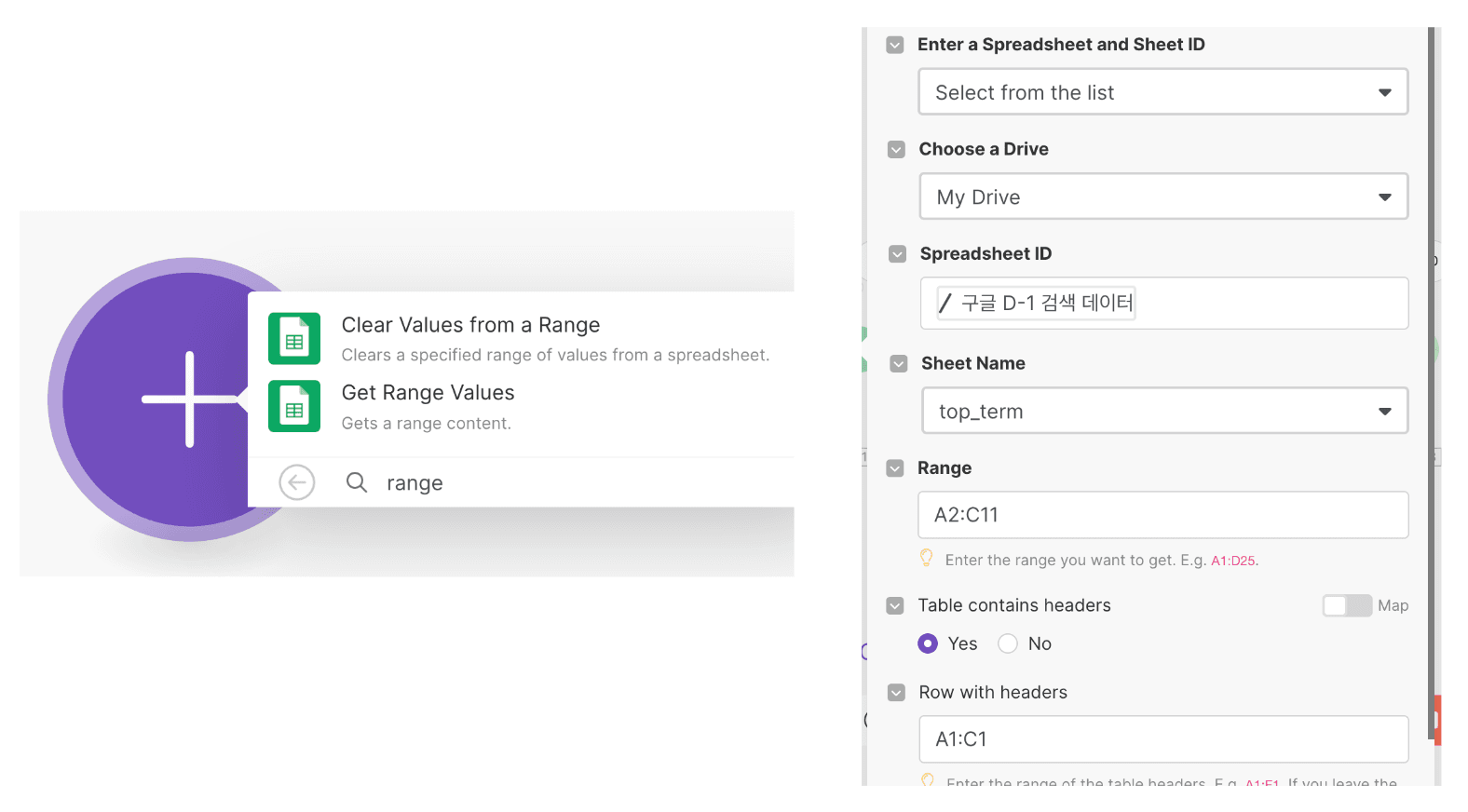This screenshot has height=812, width=1468.
Task: Click the 구글 D-1 검색 데이터 spreadsheet chip
Action: click(1036, 303)
